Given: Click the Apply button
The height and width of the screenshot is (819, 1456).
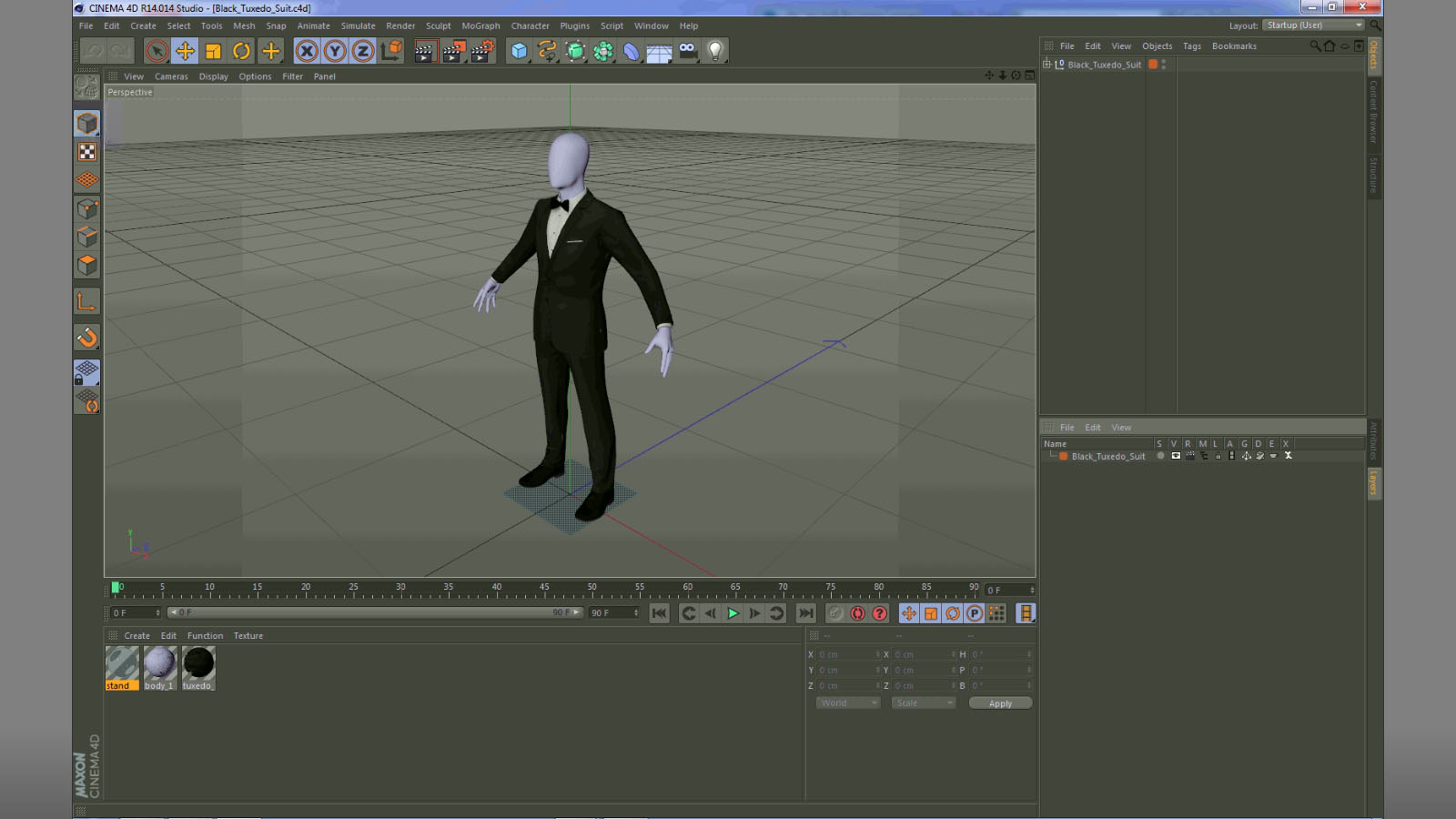Looking at the screenshot, I should [1000, 703].
